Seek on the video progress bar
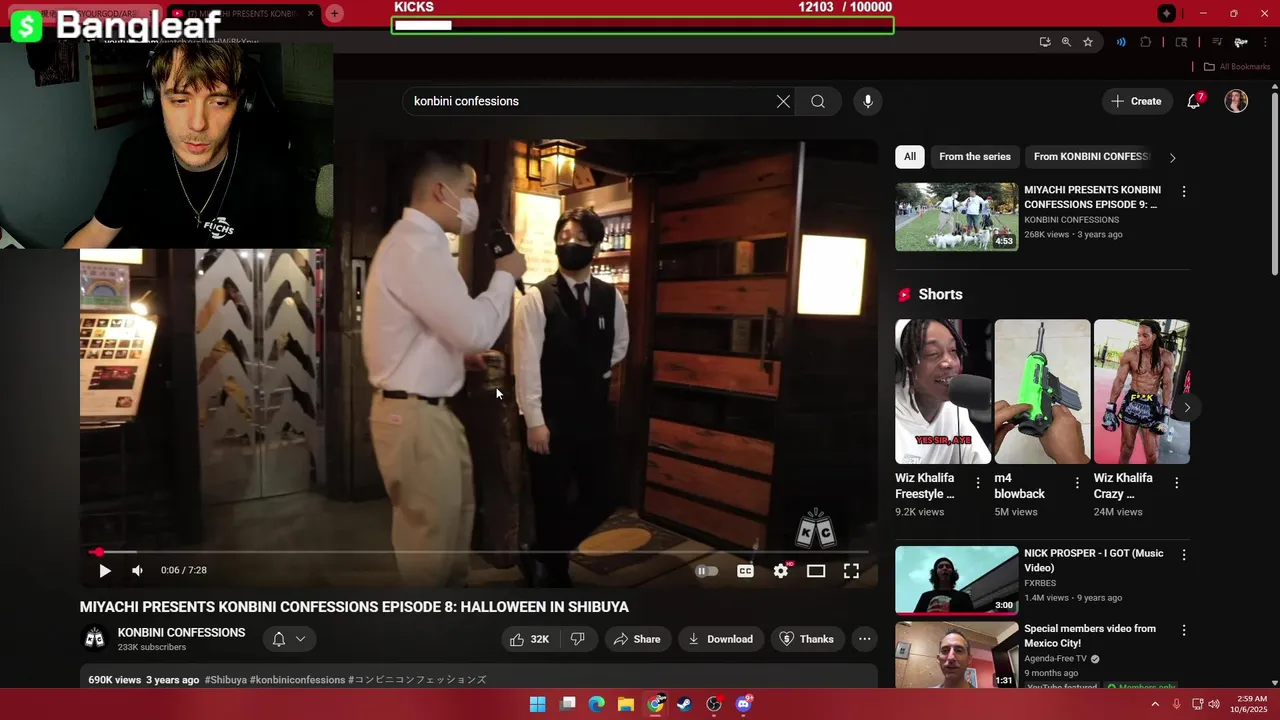 click(x=479, y=552)
